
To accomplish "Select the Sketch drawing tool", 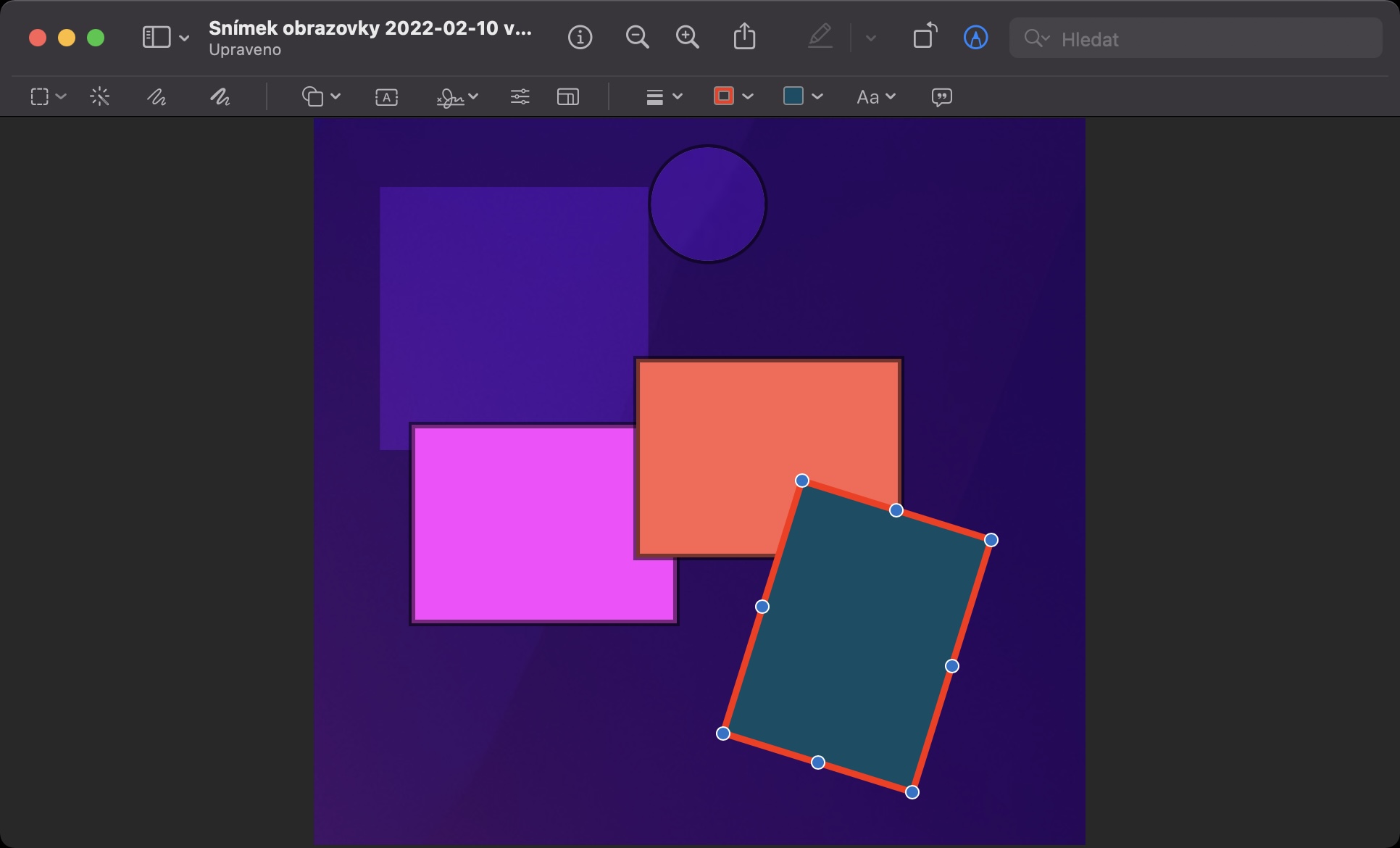I will [157, 96].
